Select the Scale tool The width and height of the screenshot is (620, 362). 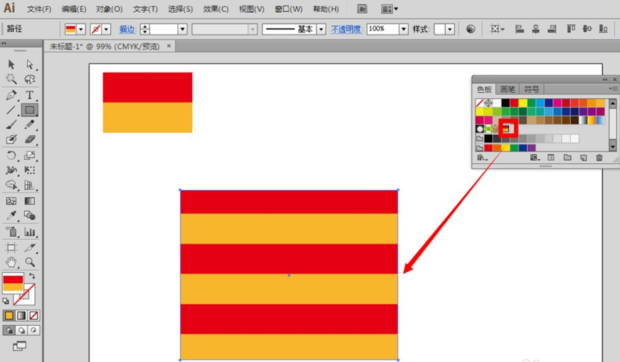30,155
